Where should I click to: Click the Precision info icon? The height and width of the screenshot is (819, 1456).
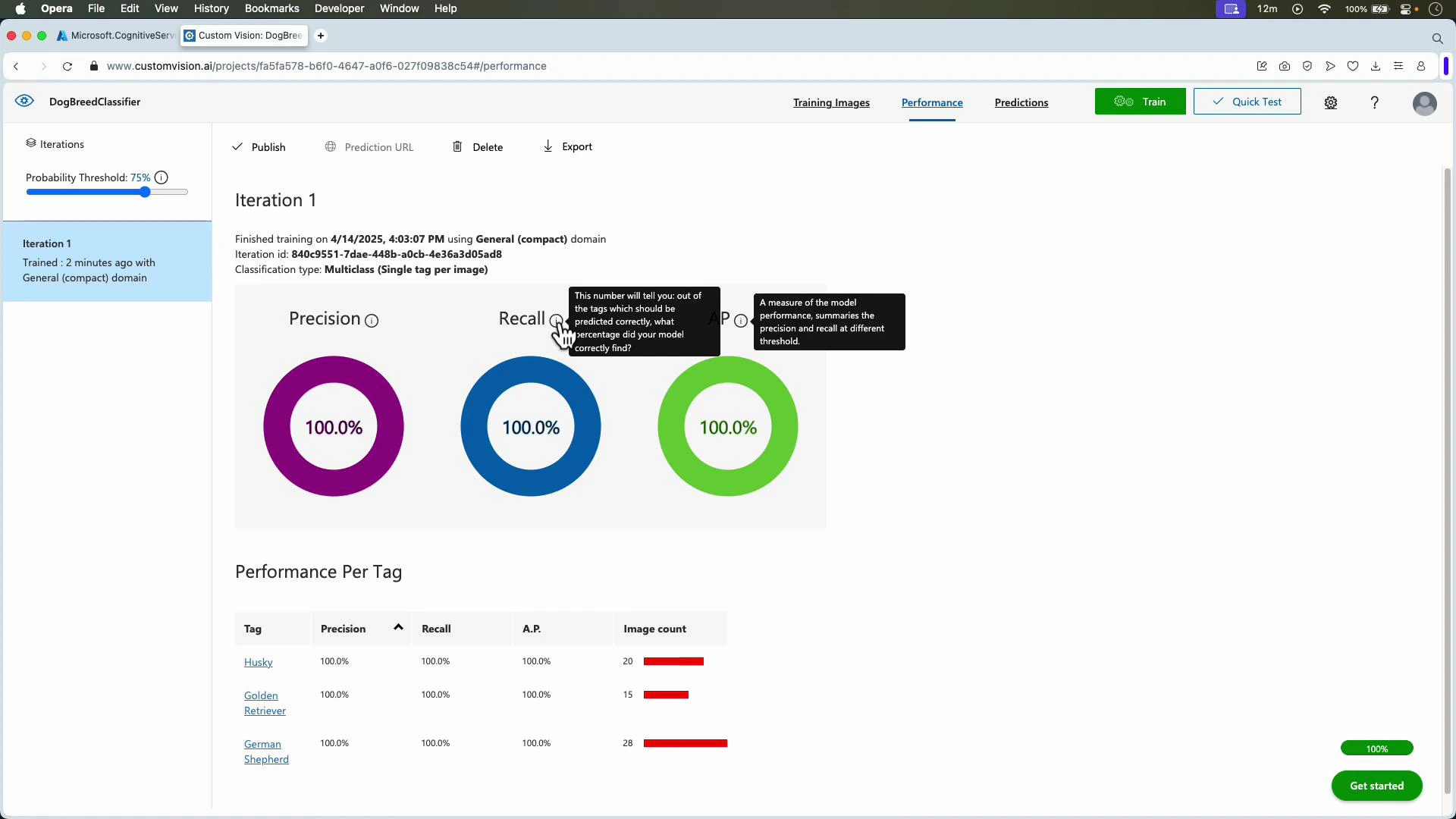tap(372, 321)
